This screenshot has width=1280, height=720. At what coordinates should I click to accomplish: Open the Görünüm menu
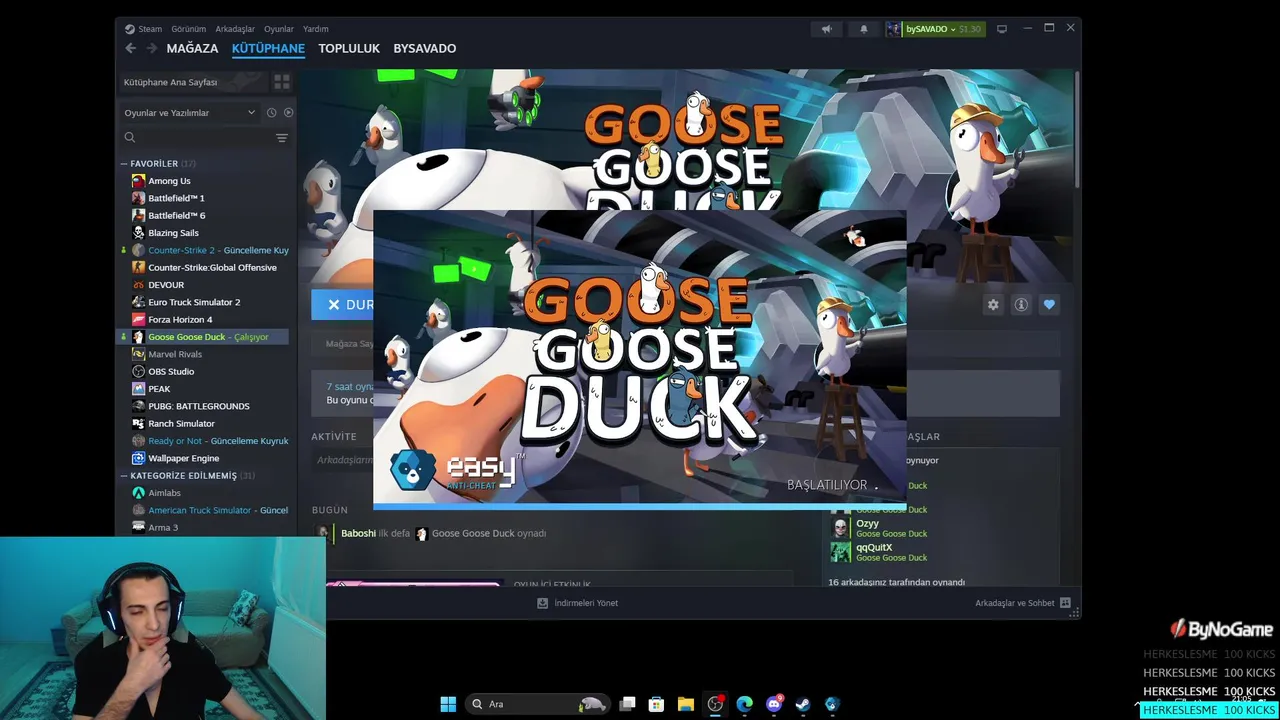click(x=188, y=29)
